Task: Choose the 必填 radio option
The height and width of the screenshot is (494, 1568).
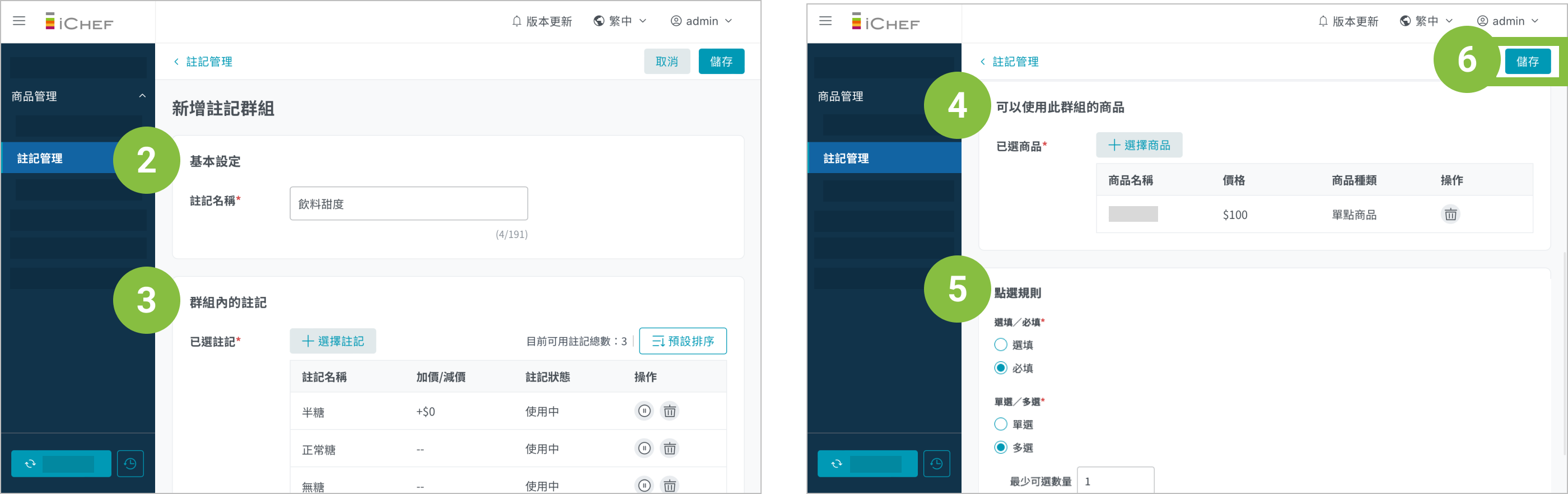Action: coord(1000,368)
